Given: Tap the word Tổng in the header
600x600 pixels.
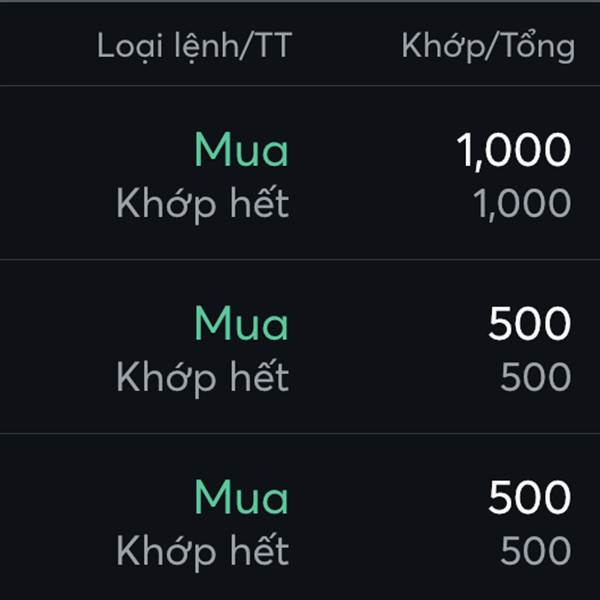Looking at the screenshot, I should [536, 47].
